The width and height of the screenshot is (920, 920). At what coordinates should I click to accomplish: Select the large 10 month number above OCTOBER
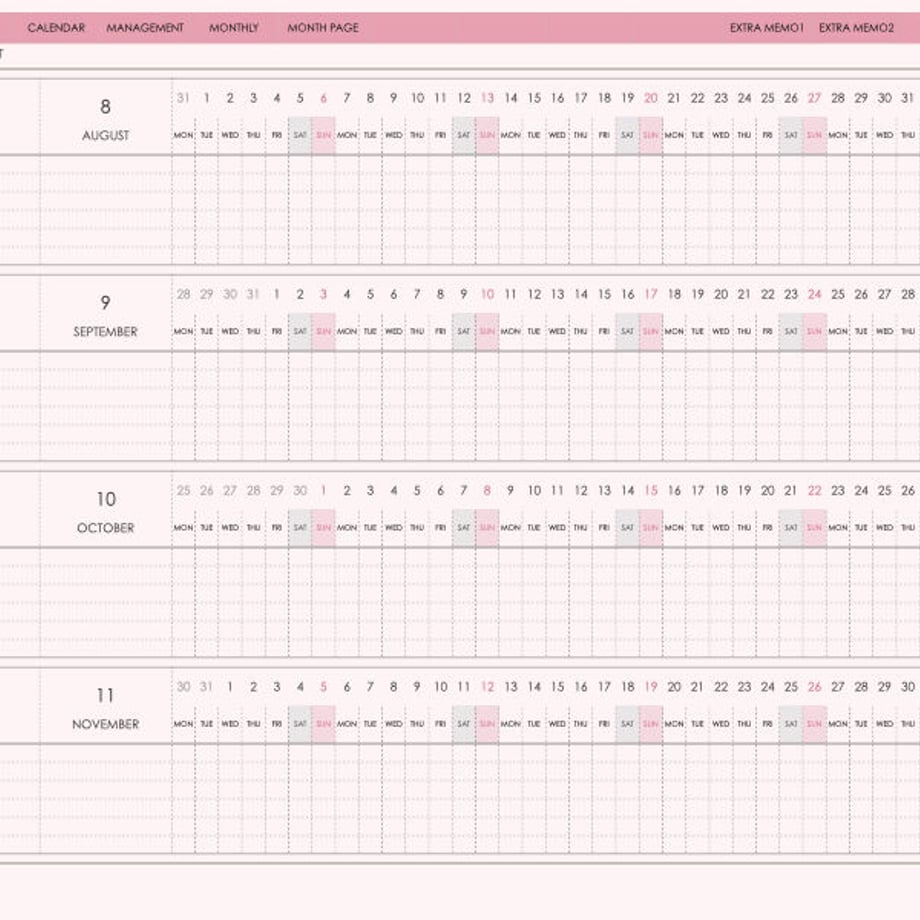[x=106, y=499]
